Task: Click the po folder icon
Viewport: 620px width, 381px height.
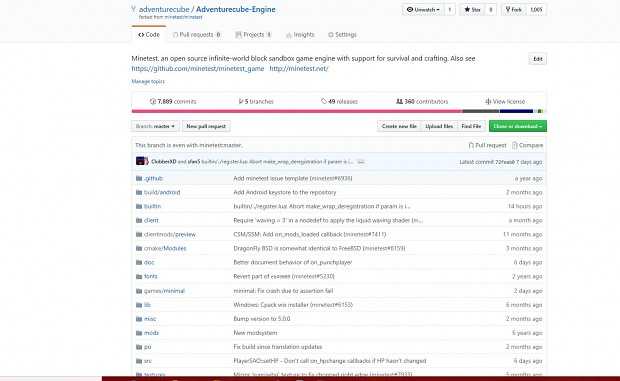Action: coord(139,347)
